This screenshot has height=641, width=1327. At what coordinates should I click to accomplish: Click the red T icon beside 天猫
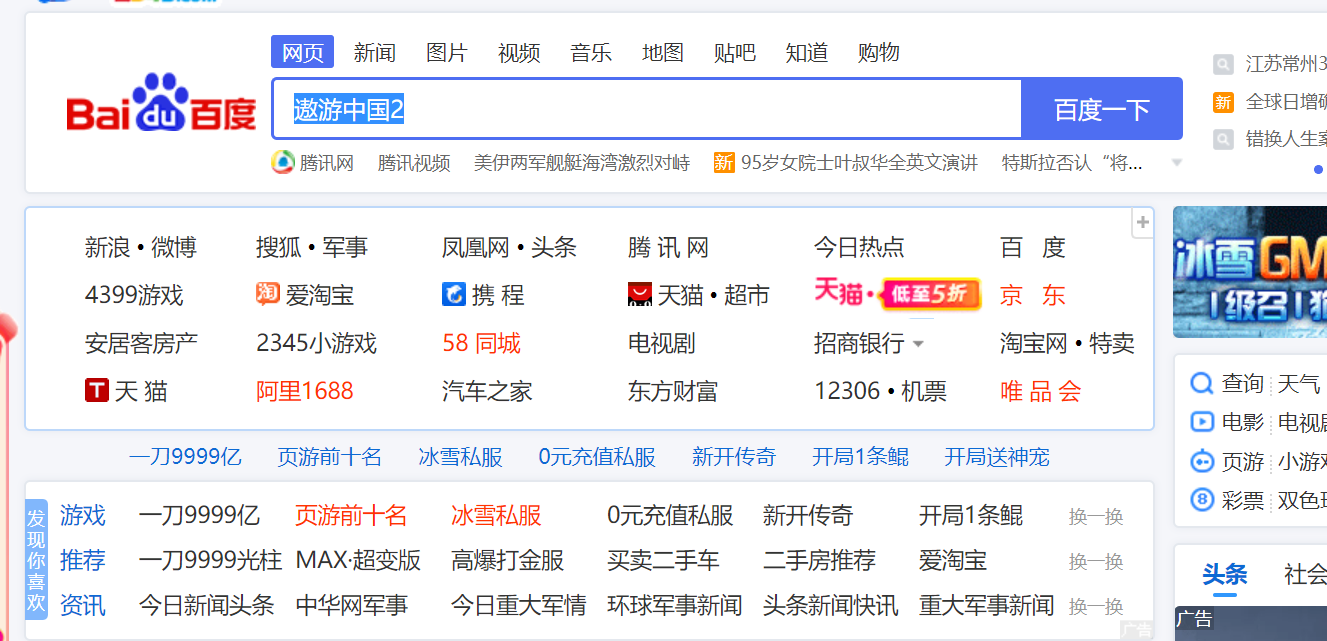coord(96,390)
